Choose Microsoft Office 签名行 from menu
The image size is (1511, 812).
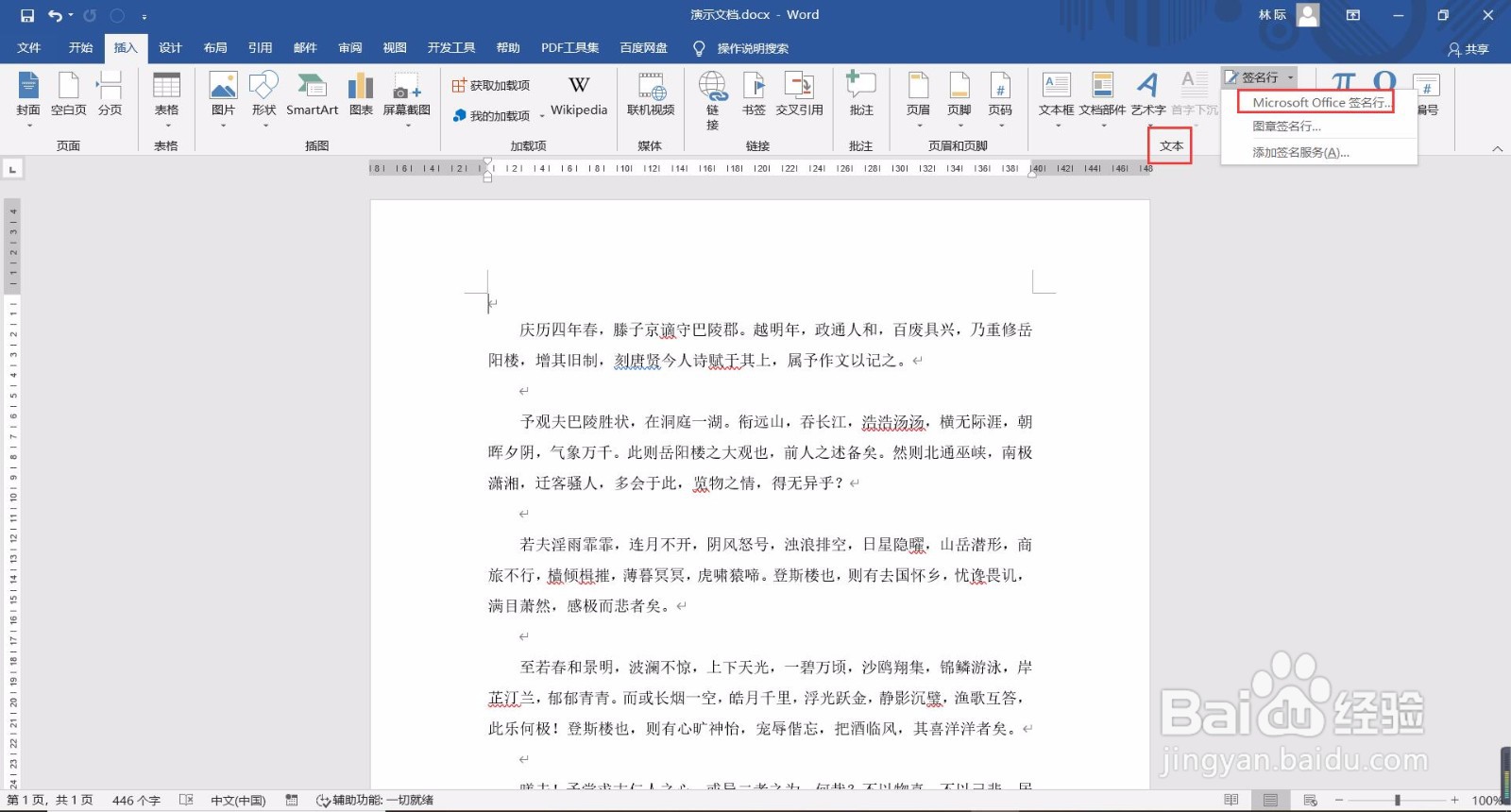(1319, 102)
